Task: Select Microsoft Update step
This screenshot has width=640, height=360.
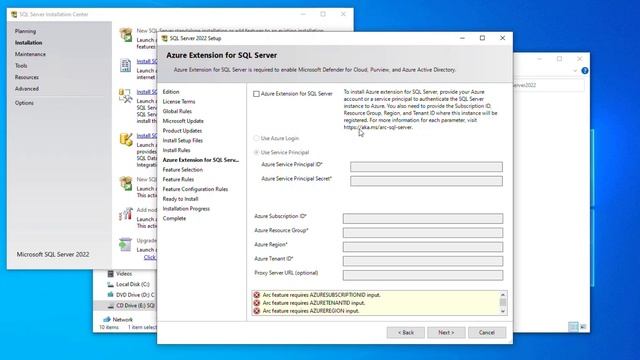Action: click(183, 121)
